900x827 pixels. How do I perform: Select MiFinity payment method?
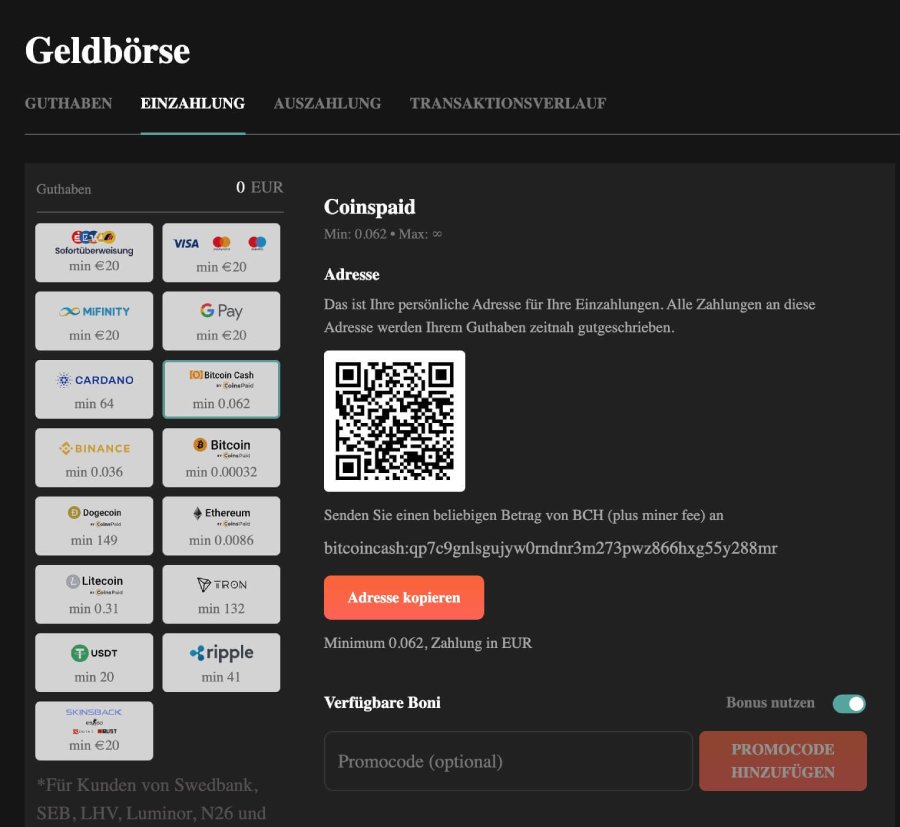[94, 321]
